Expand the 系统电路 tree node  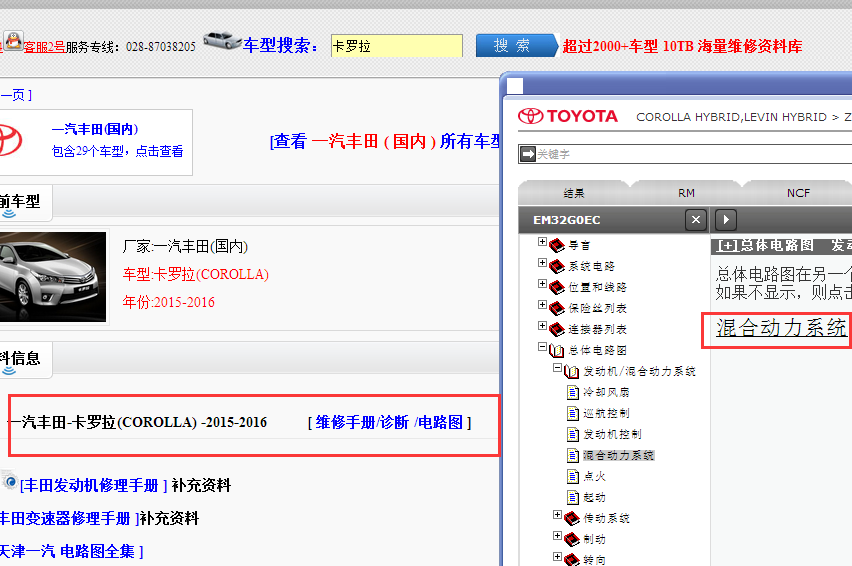[x=542, y=263]
